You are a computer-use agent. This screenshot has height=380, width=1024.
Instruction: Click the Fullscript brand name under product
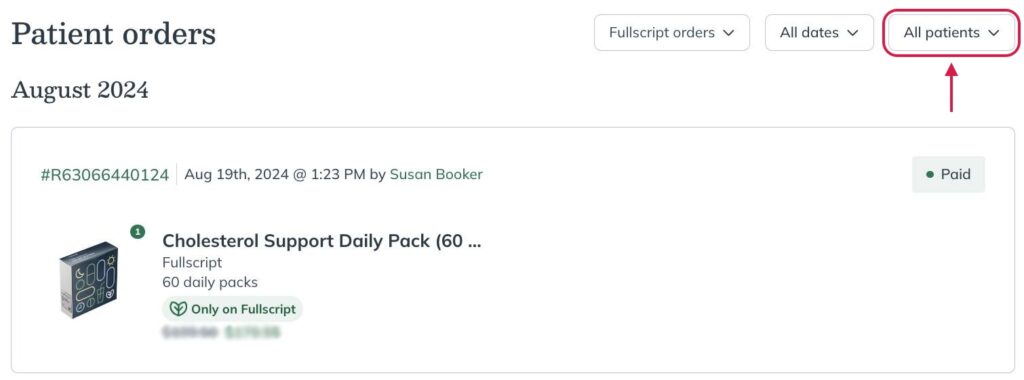click(x=192, y=262)
